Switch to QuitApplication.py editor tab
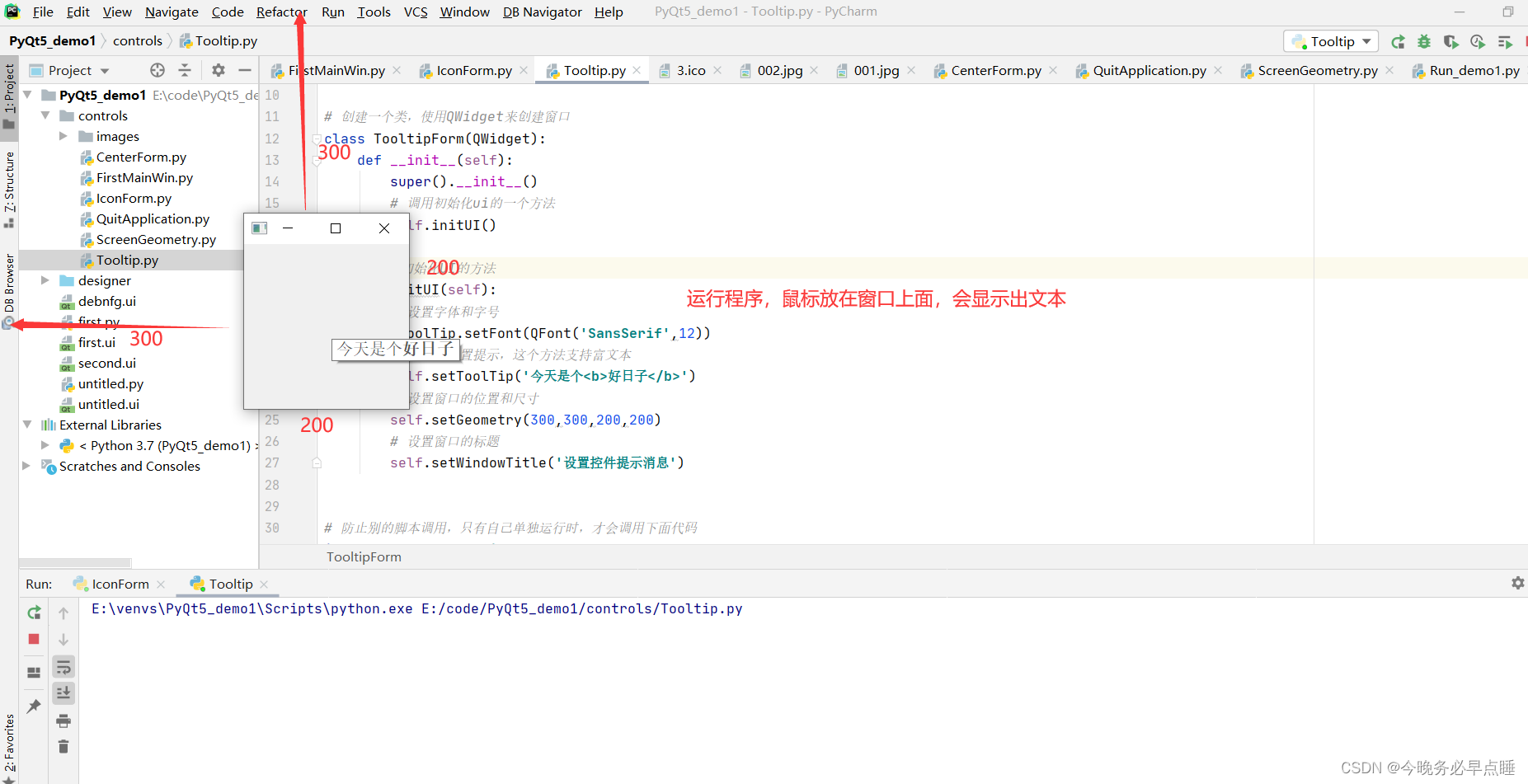The image size is (1528, 784). point(1150,71)
